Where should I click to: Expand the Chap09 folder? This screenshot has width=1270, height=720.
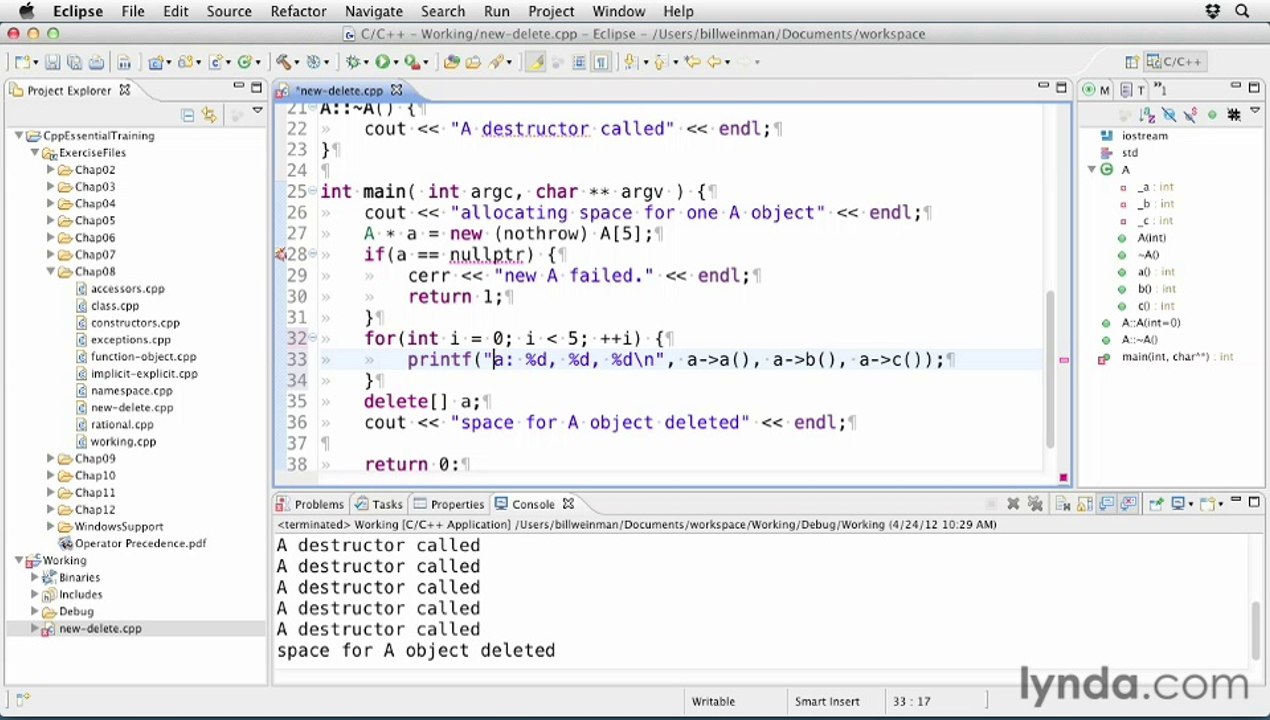51,458
